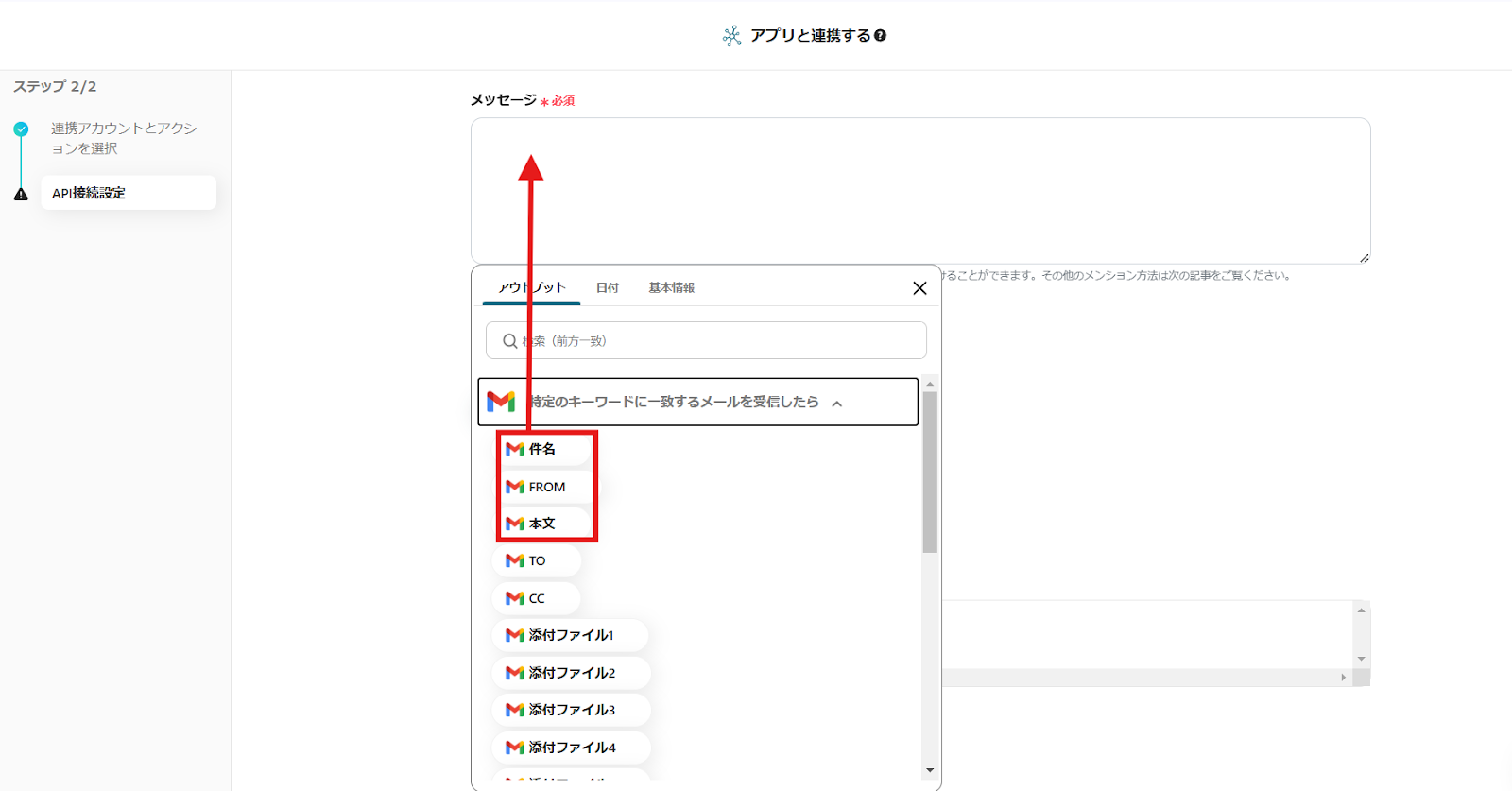Switch to the 日付 tab

(x=607, y=288)
